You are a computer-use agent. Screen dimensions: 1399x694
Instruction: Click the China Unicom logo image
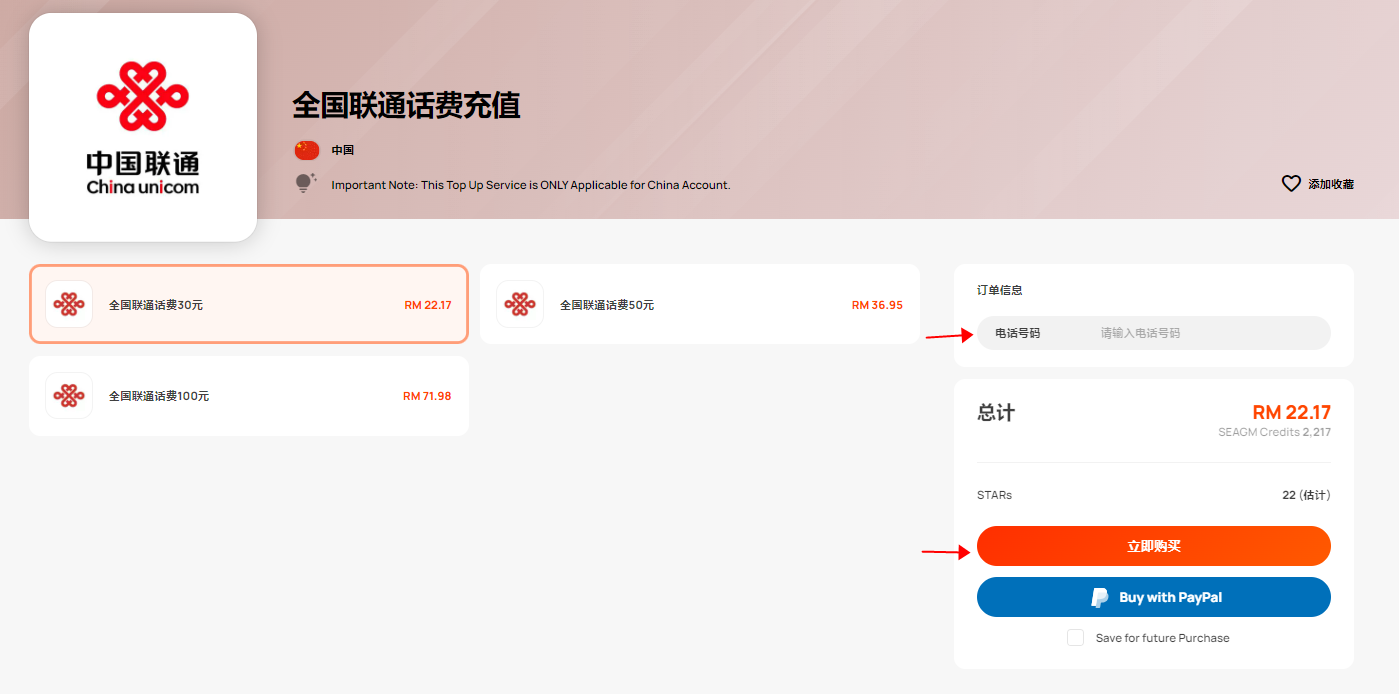tap(143, 127)
